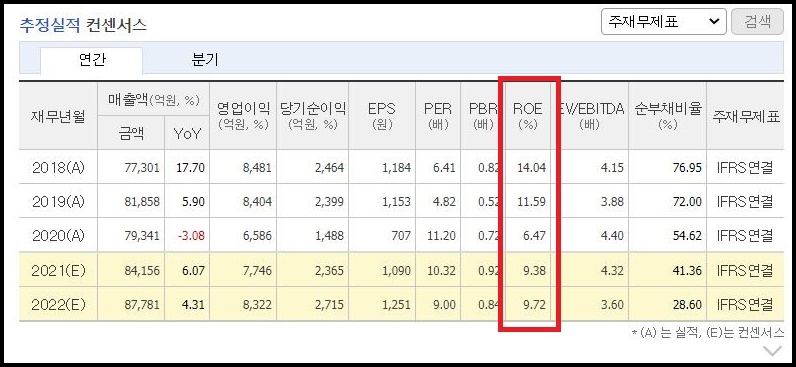
Task: Click EPS value 1,251
Action: click(x=396, y=305)
